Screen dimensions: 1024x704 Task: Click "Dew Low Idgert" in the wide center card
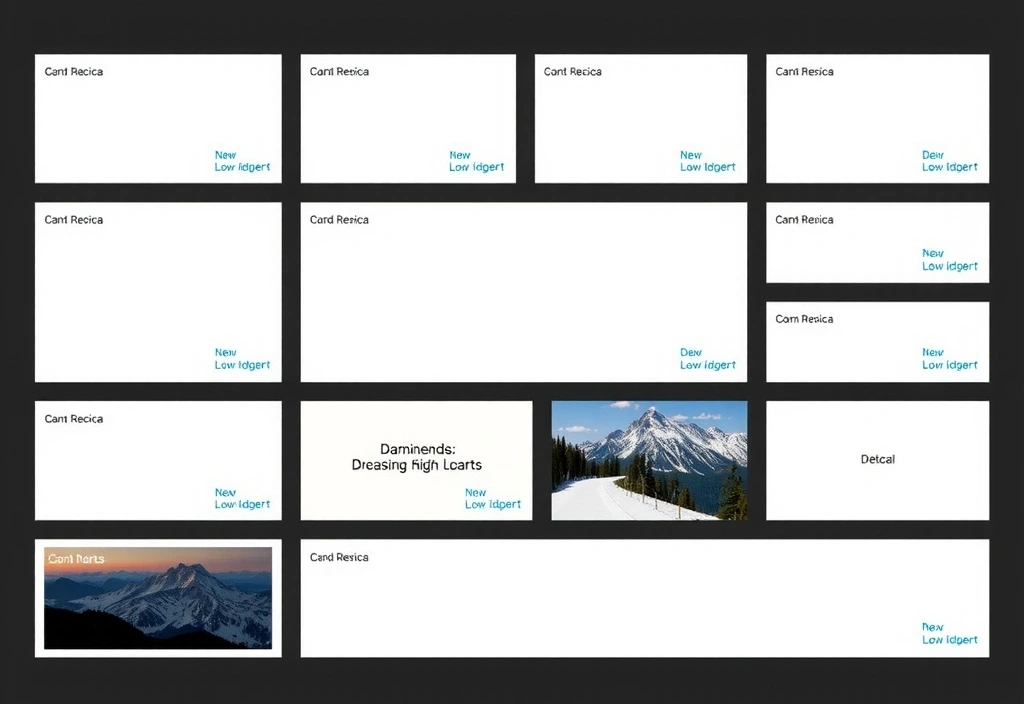(707, 359)
